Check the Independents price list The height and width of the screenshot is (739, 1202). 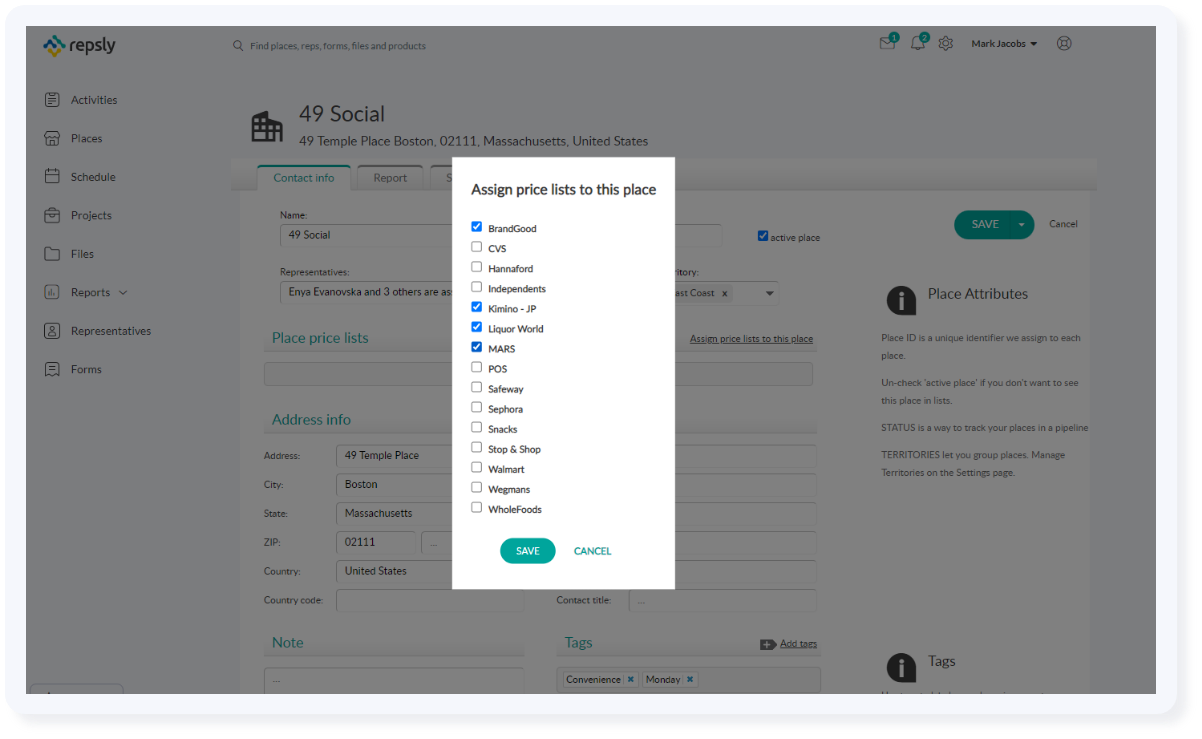pos(477,287)
